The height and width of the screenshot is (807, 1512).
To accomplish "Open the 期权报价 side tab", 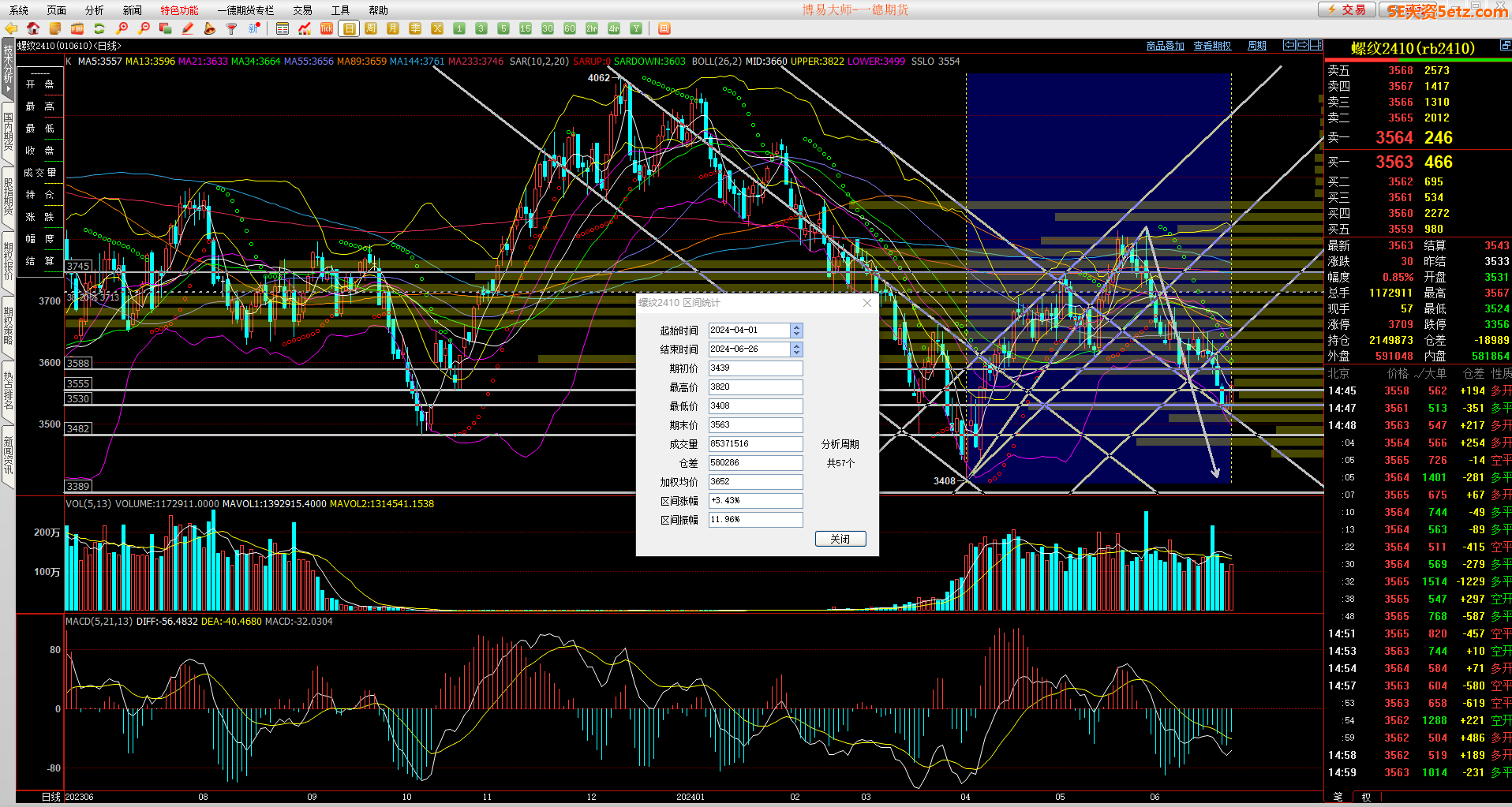I will point(8,262).
